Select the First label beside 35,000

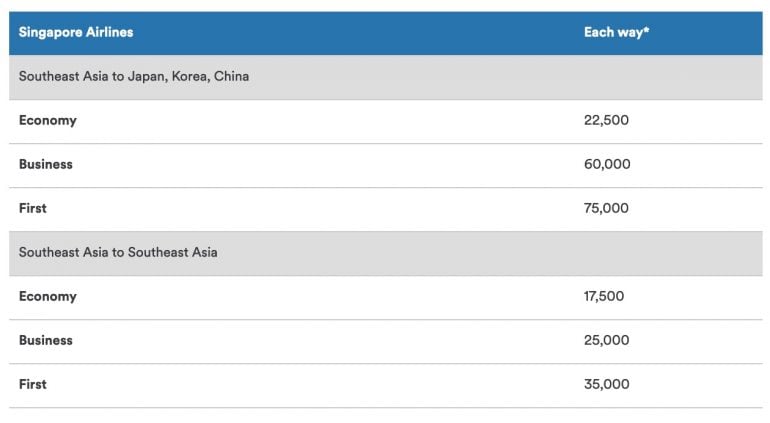(32, 384)
